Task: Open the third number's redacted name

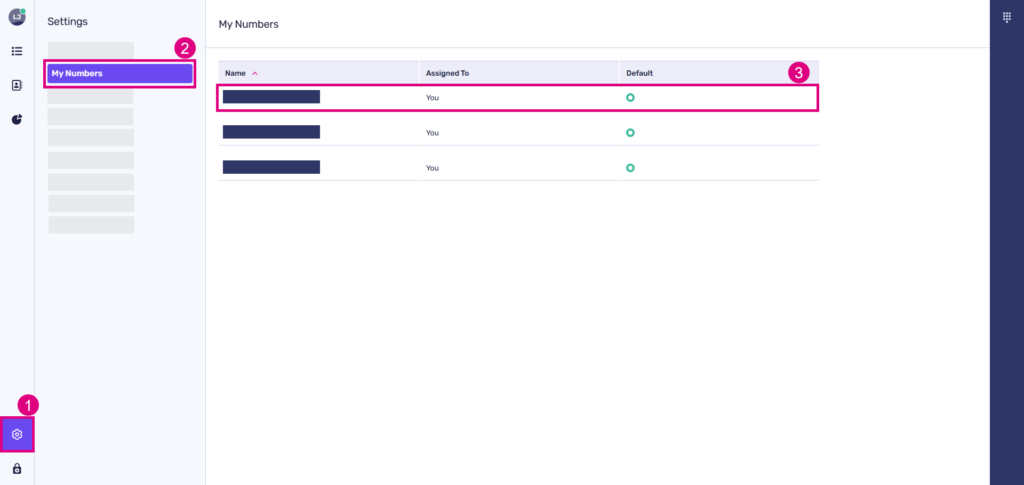Action: (x=271, y=167)
